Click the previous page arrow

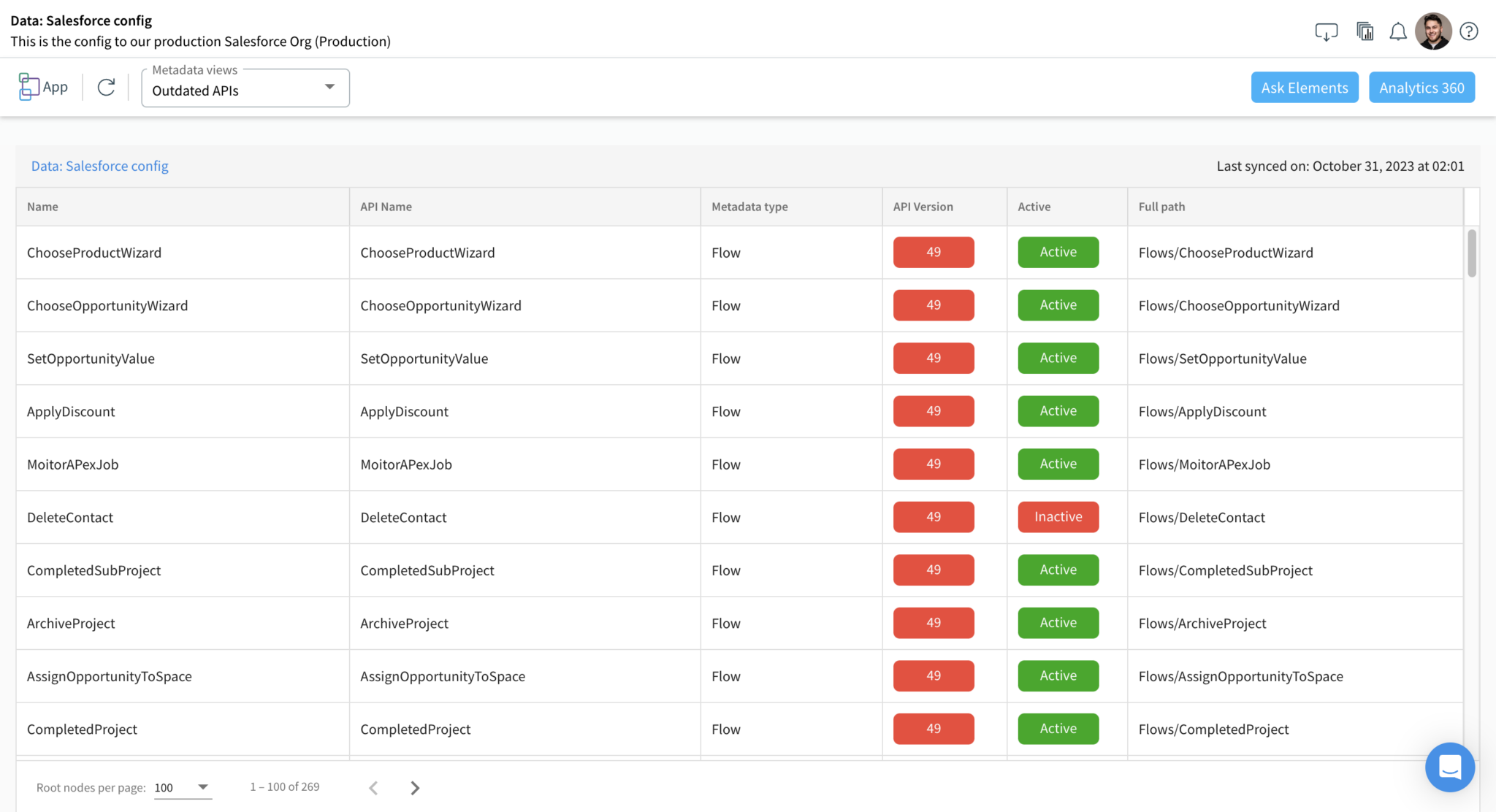click(373, 787)
